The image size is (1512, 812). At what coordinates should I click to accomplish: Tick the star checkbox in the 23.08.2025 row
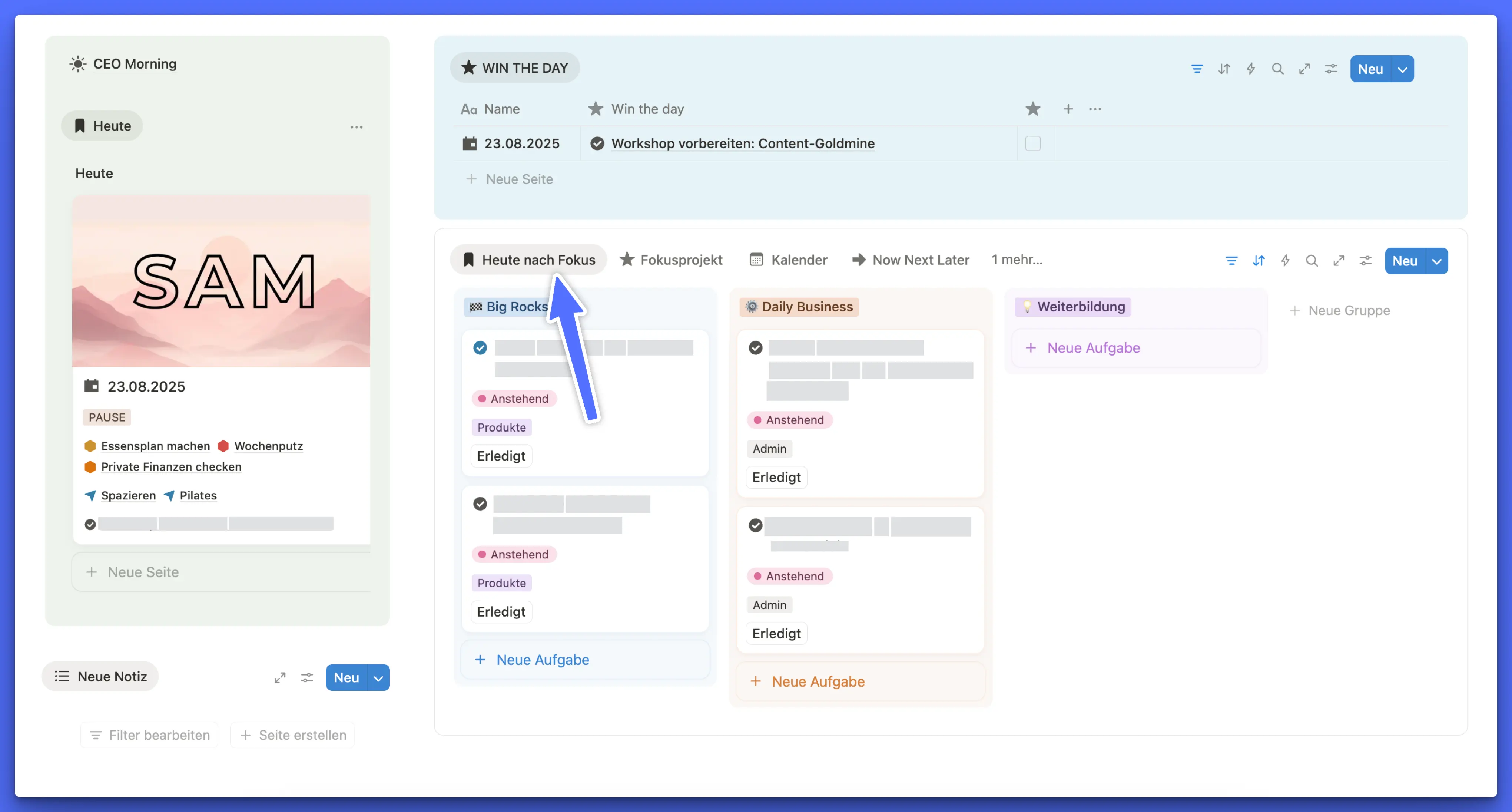[x=1033, y=143]
